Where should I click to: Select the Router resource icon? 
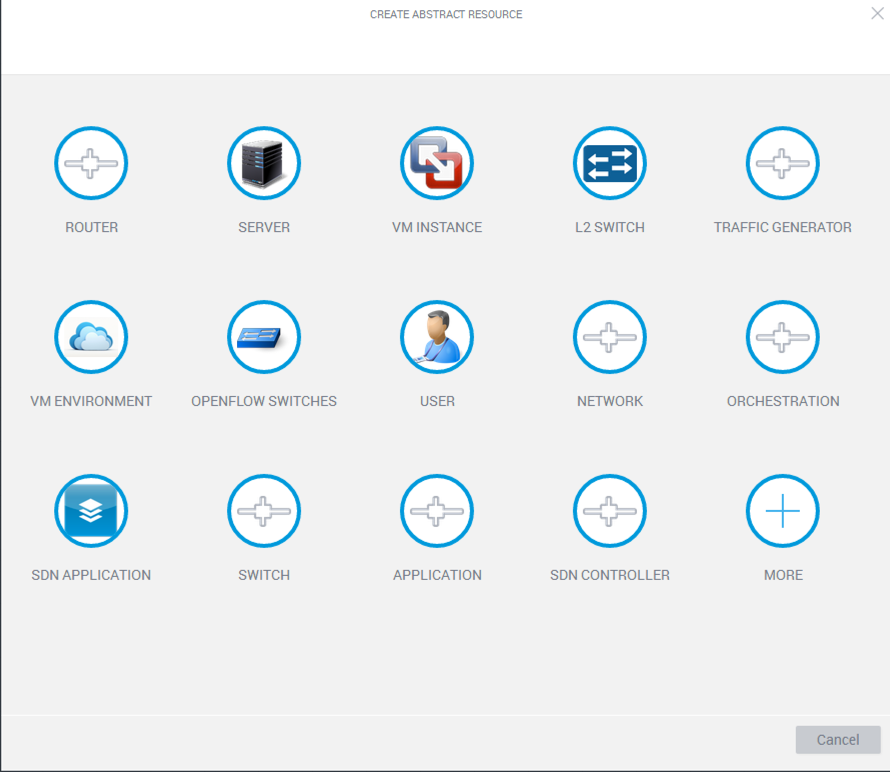pyautogui.click(x=91, y=163)
